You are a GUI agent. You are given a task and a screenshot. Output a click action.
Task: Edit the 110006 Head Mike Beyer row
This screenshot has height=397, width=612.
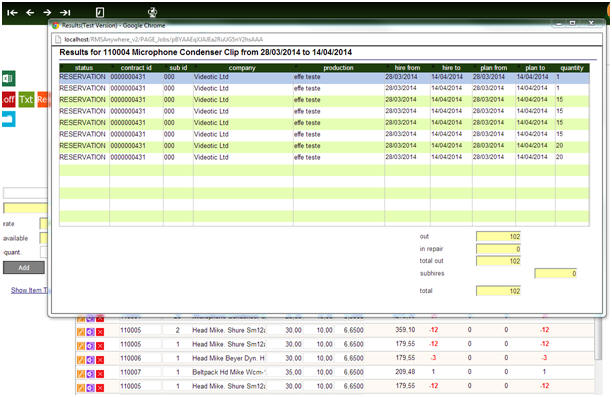point(81,360)
